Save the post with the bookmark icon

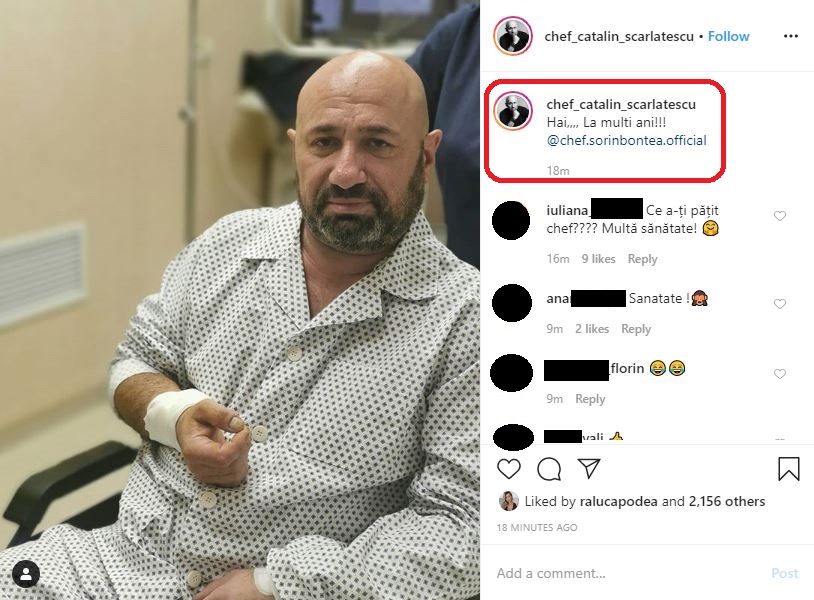pyautogui.click(x=789, y=469)
